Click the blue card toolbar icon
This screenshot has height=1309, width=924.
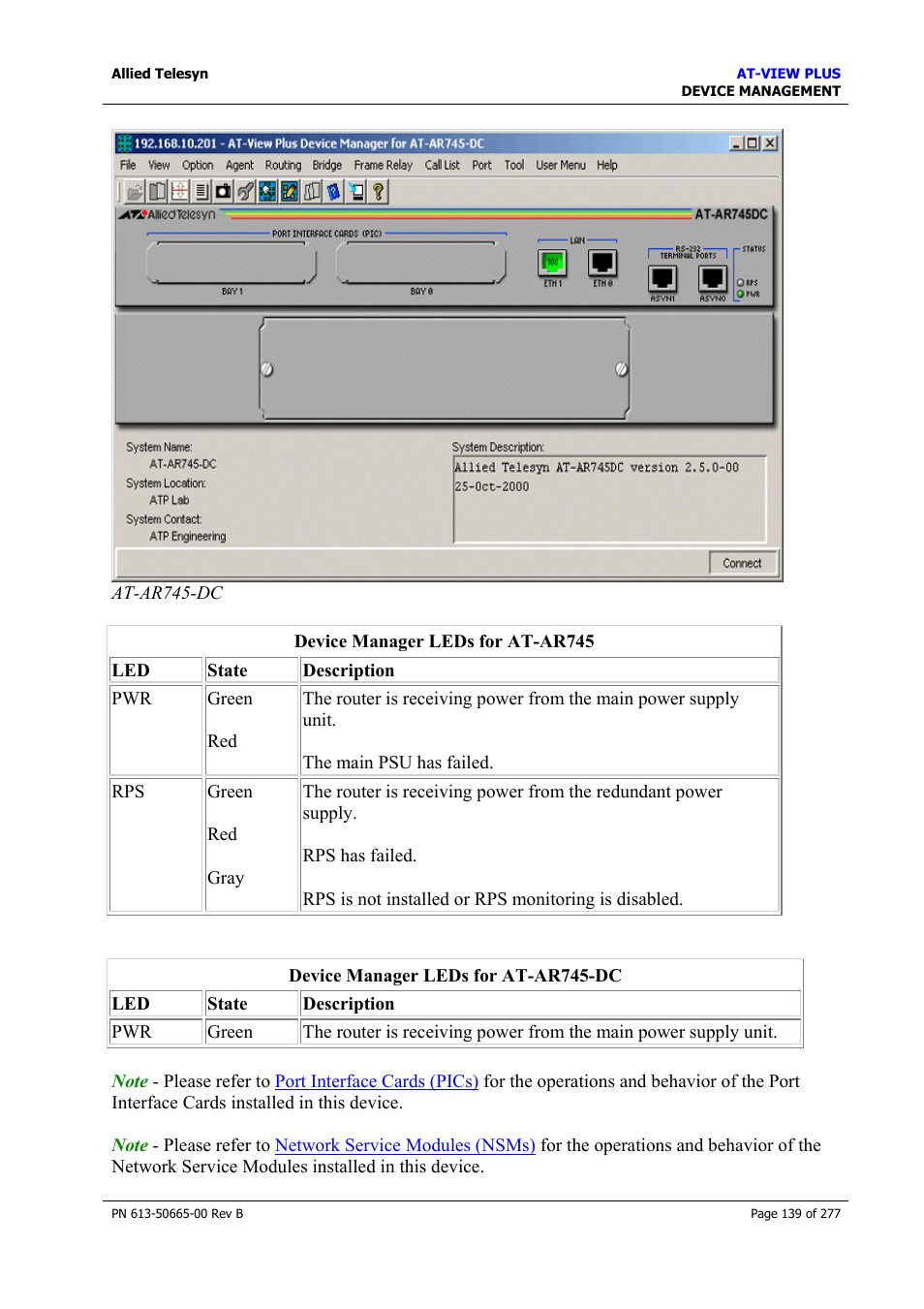334,192
